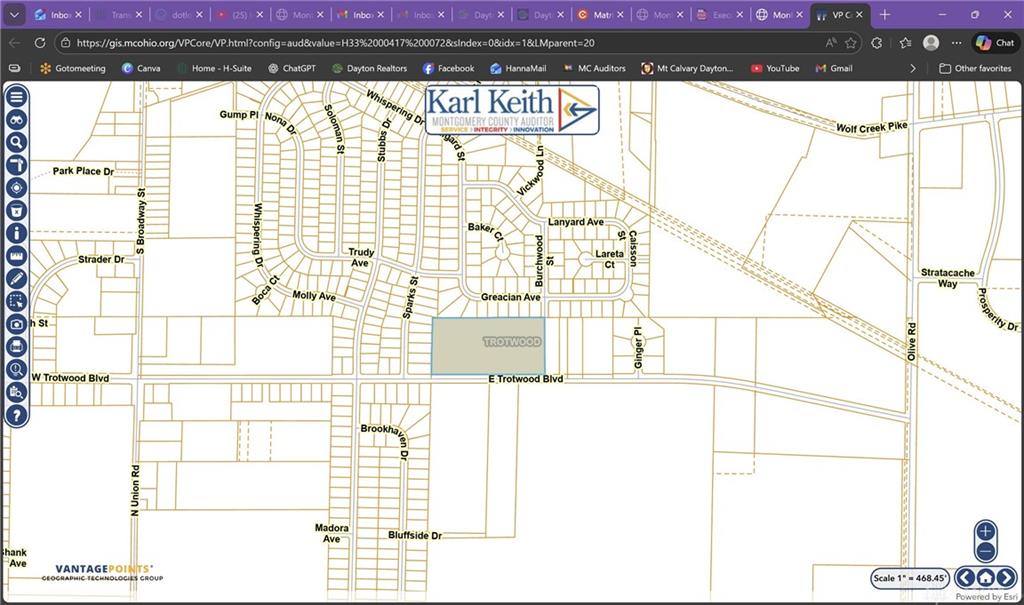Open the printer print tool
Image resolution: width=1024 pixels, height=605 pixels.
pyautogui.click(x=16, y=347)
